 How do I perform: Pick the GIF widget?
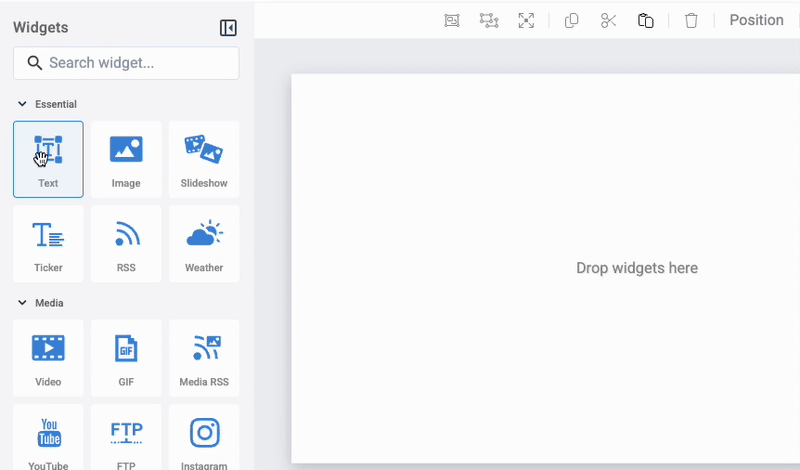point(126,358)
